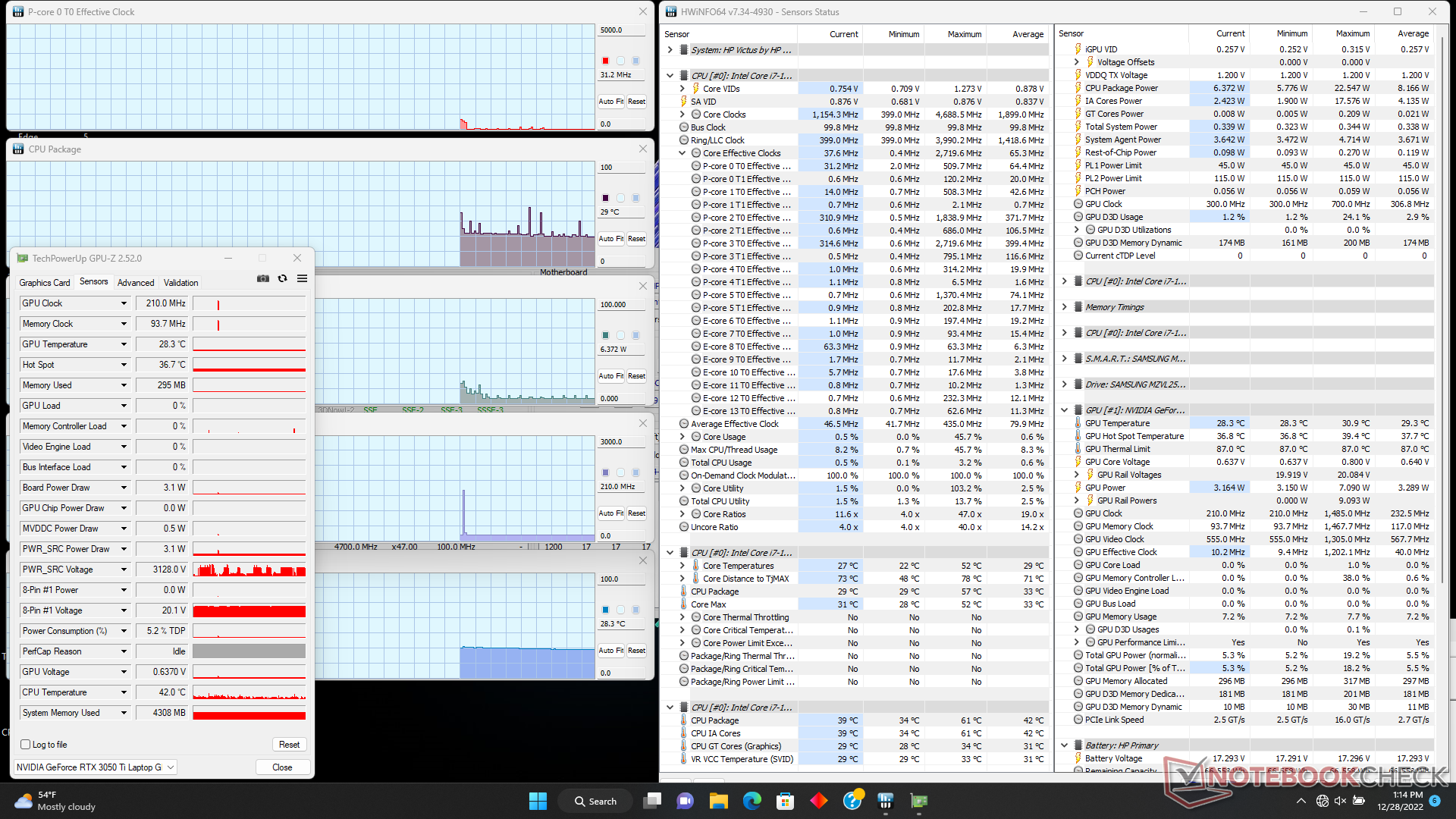Open the GPU Temperature sensor dropdown
This screenshot has height=819, width=1456.
(124, 344)
